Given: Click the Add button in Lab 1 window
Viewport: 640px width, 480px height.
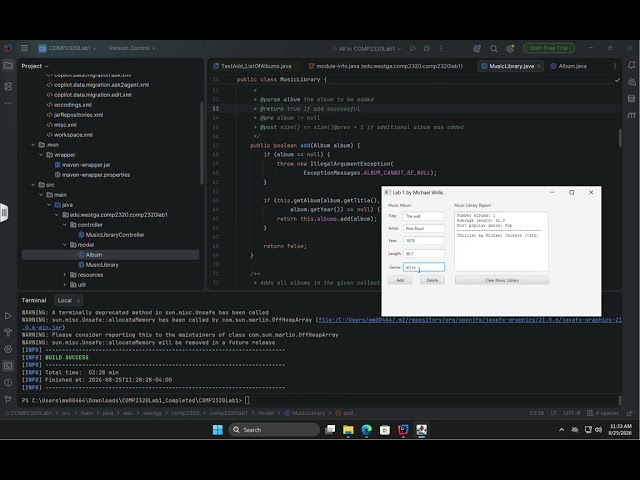Looking at the screenshot, I should (400, 280).
